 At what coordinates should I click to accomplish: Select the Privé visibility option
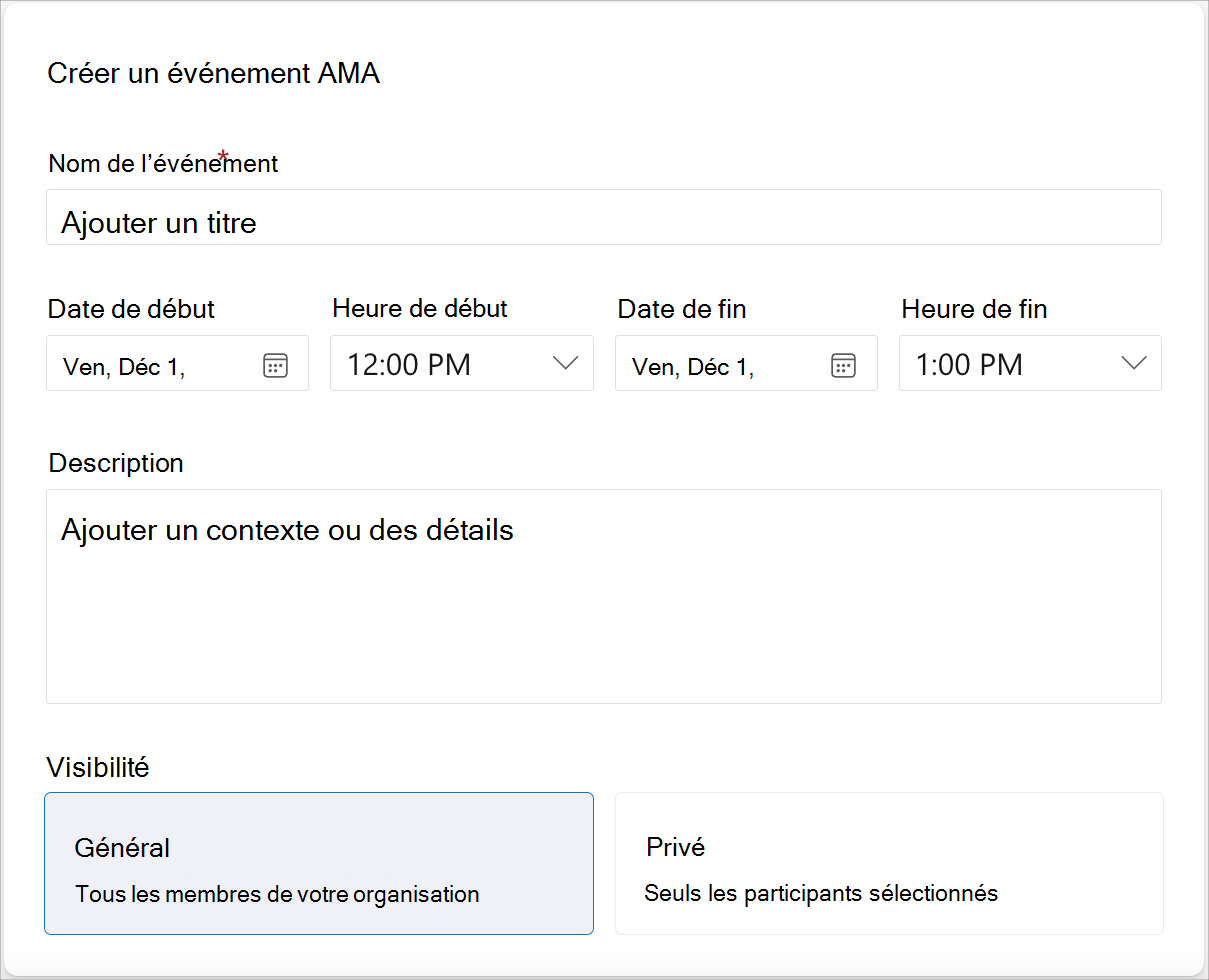tap(889, 864)
